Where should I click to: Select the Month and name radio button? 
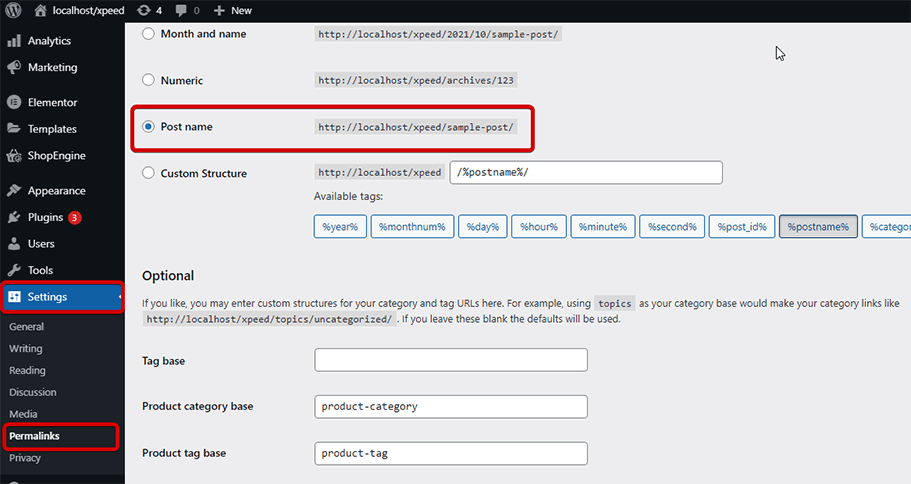(x=149, y=34)
